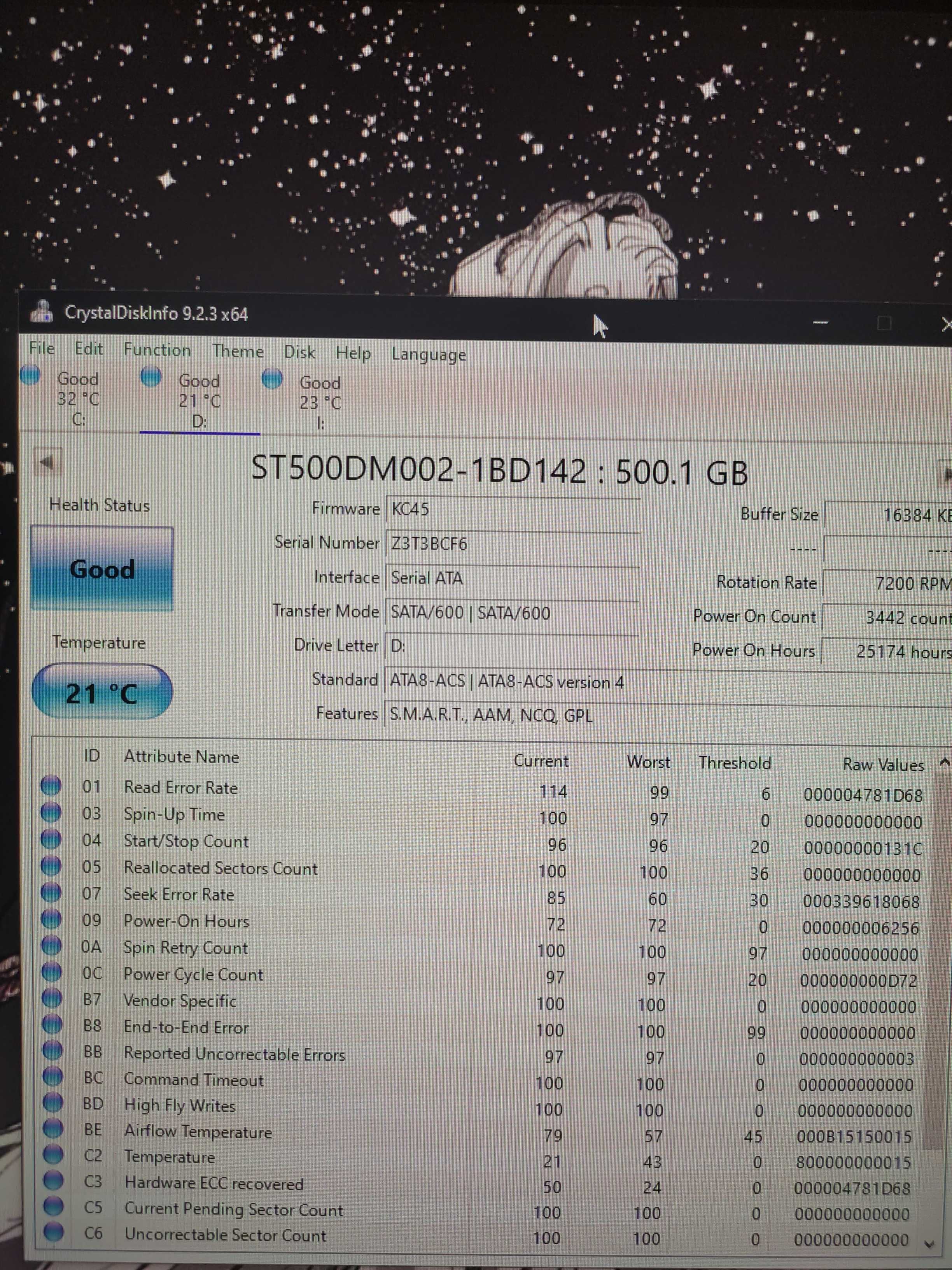
Task: Click the disk model title ST500DM002-1BD142
Action: [499, 470]
